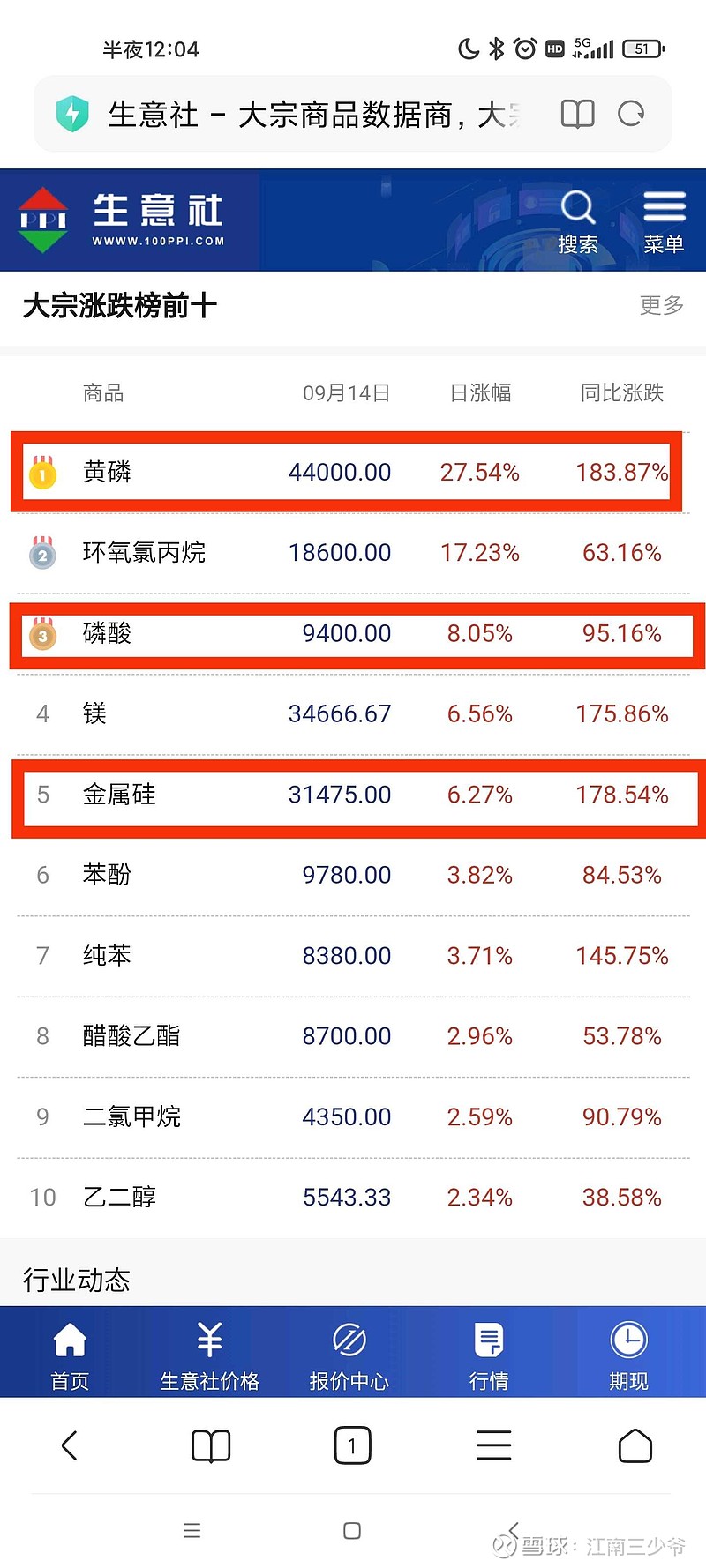Viewport: 706px width, 1568px height.
Task: Reload the page with refresh icon
Action: tap(631, 114)
